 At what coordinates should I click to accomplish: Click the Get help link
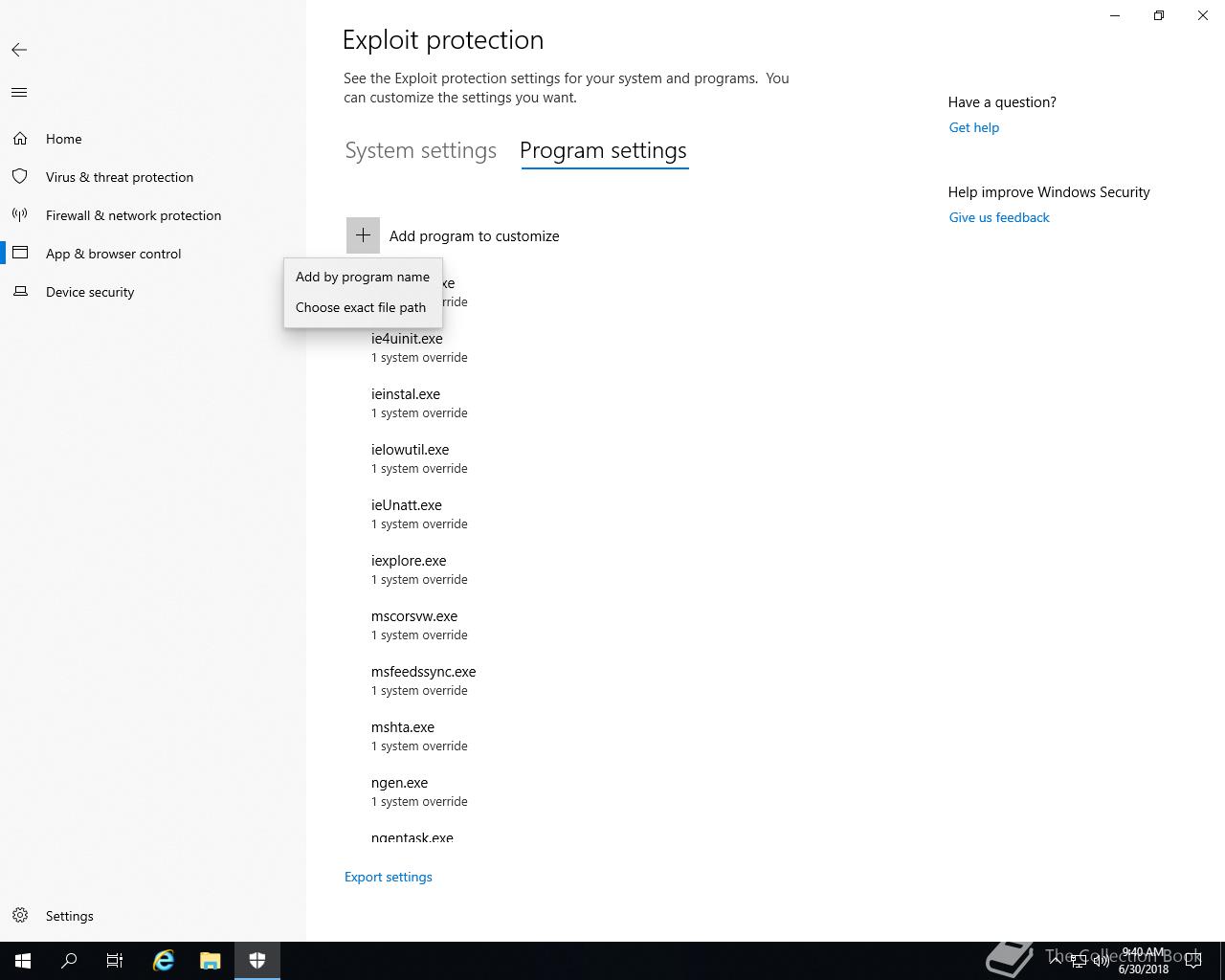974,127
